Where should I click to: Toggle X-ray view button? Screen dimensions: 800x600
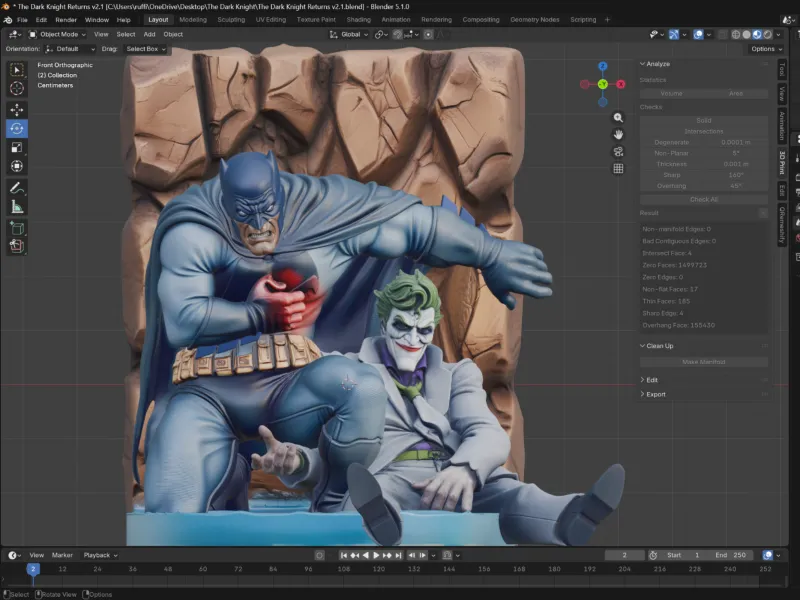(722, 34)
